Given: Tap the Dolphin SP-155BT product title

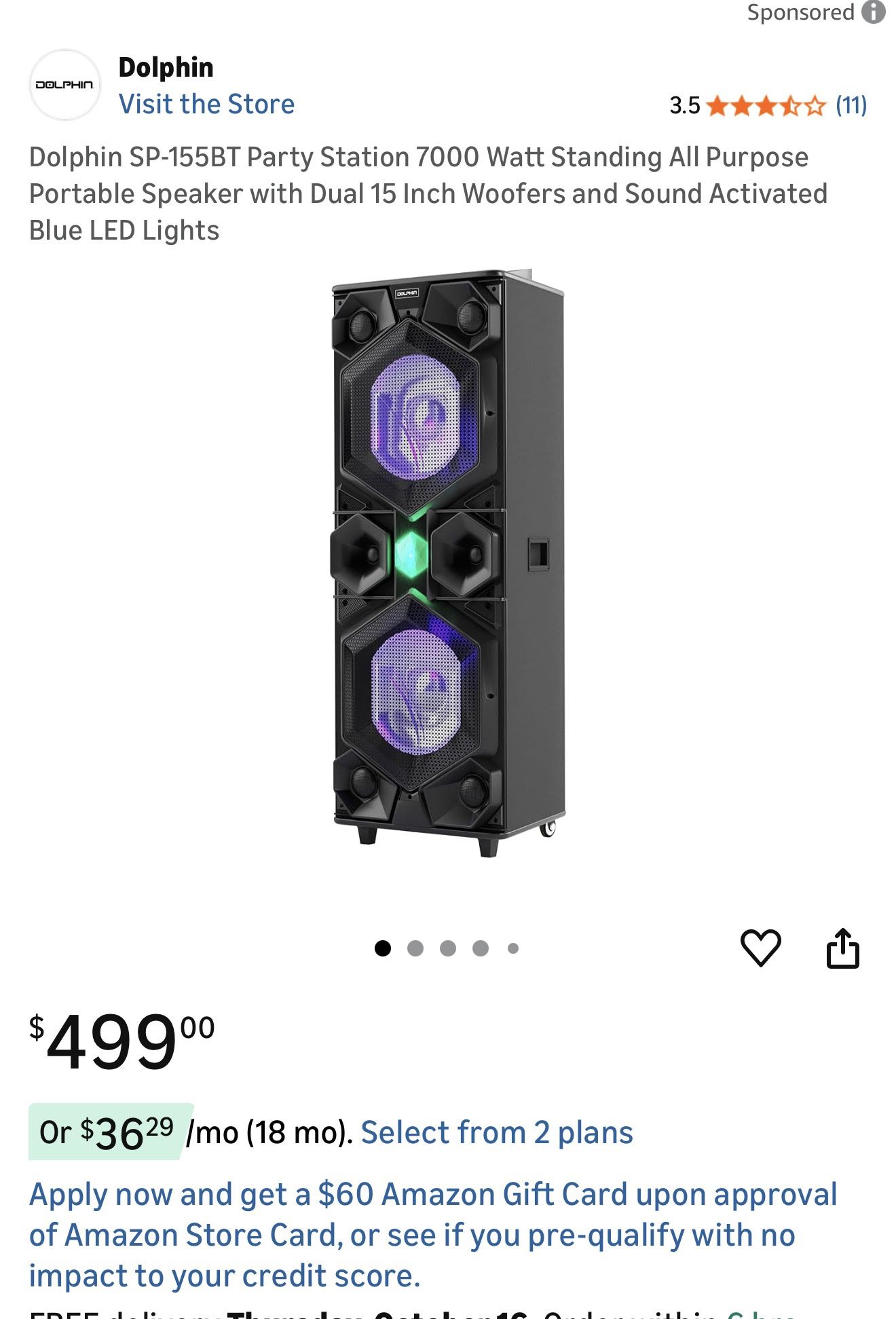Looking at the screenshot, I should (x=428, y=193).
